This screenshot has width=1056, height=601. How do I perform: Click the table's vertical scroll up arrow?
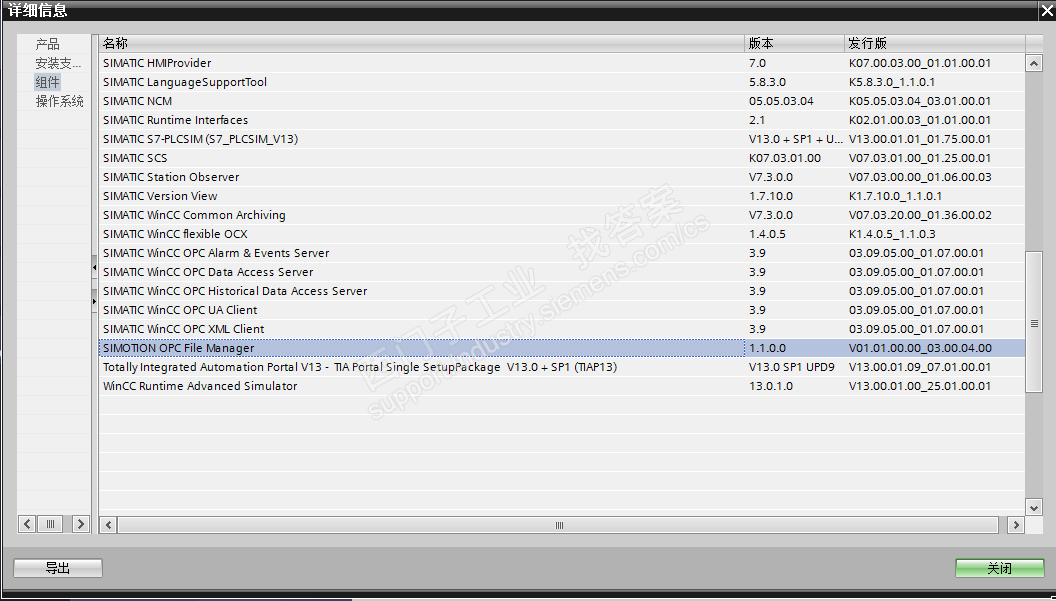1034,63
